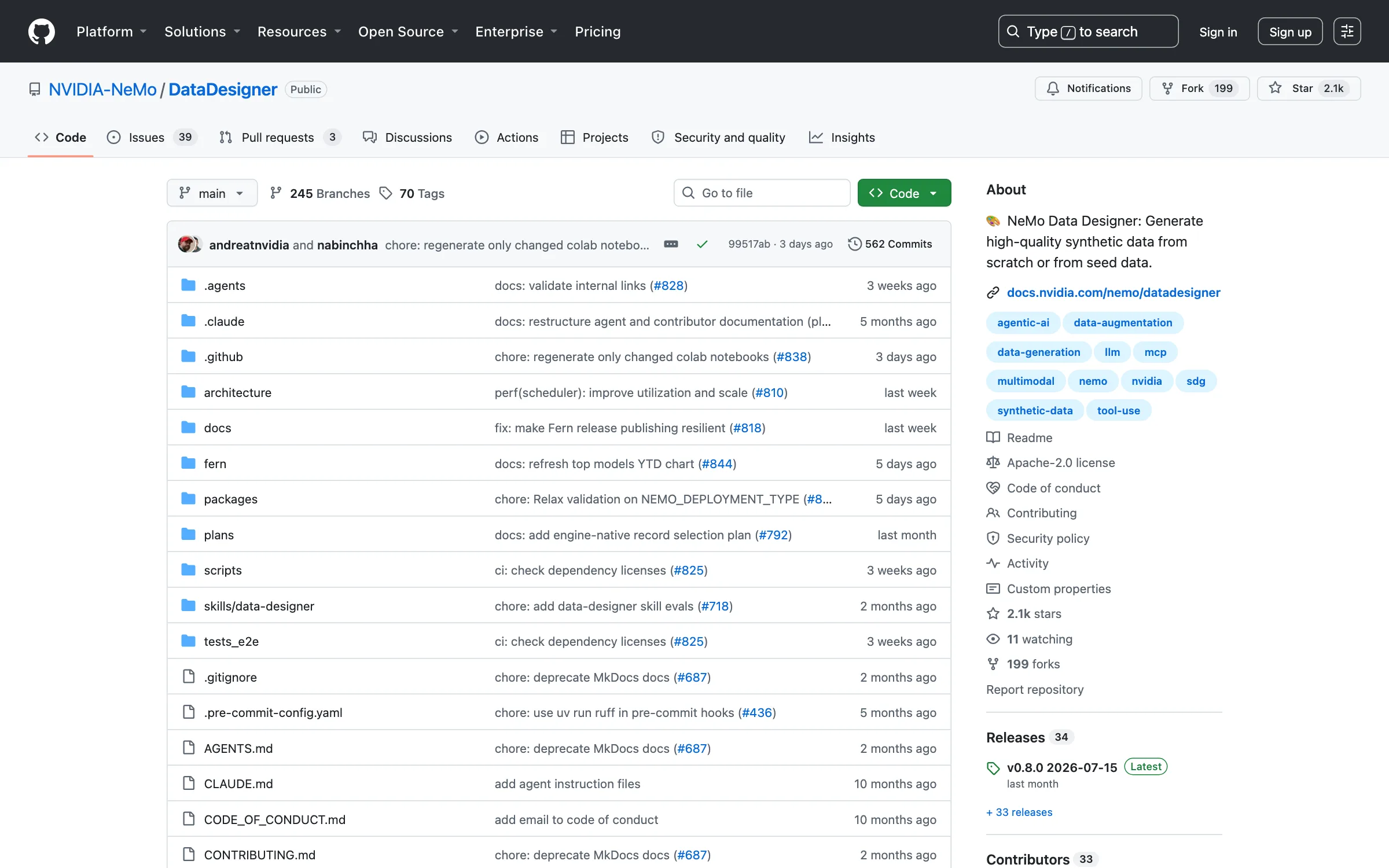
Task: Click the + 33 releases link
Action: [1019, 812]
